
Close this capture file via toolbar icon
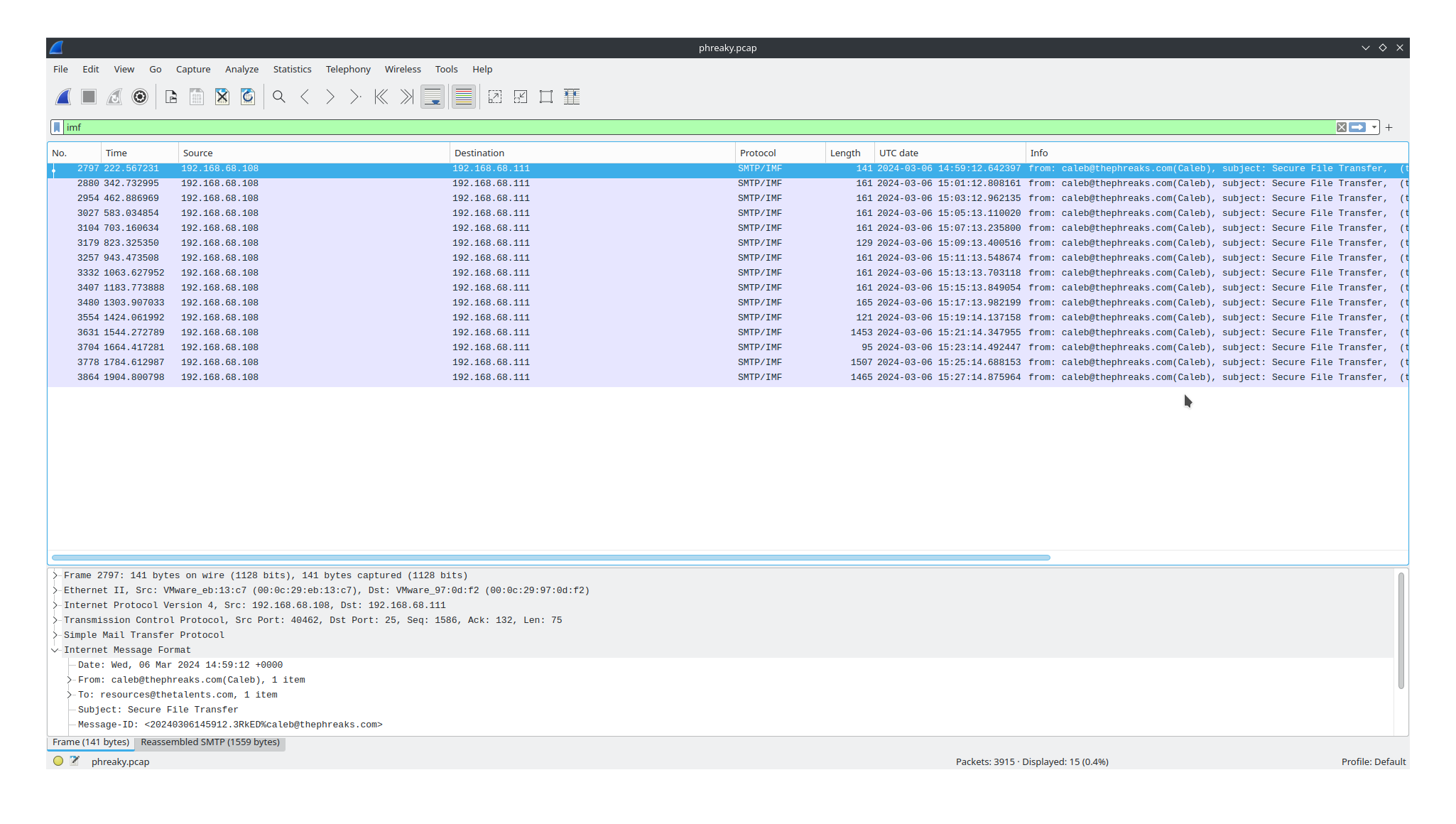coord(222,97)
